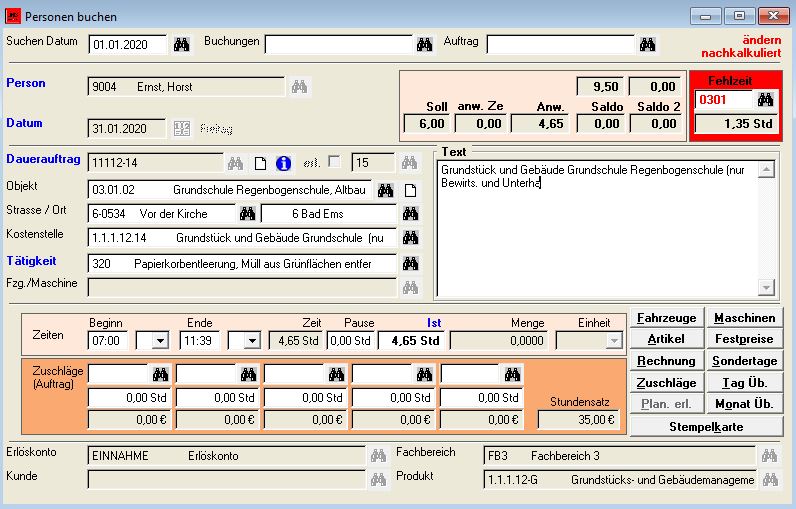Click into the Fehlzeit code input field

[723, 100]
